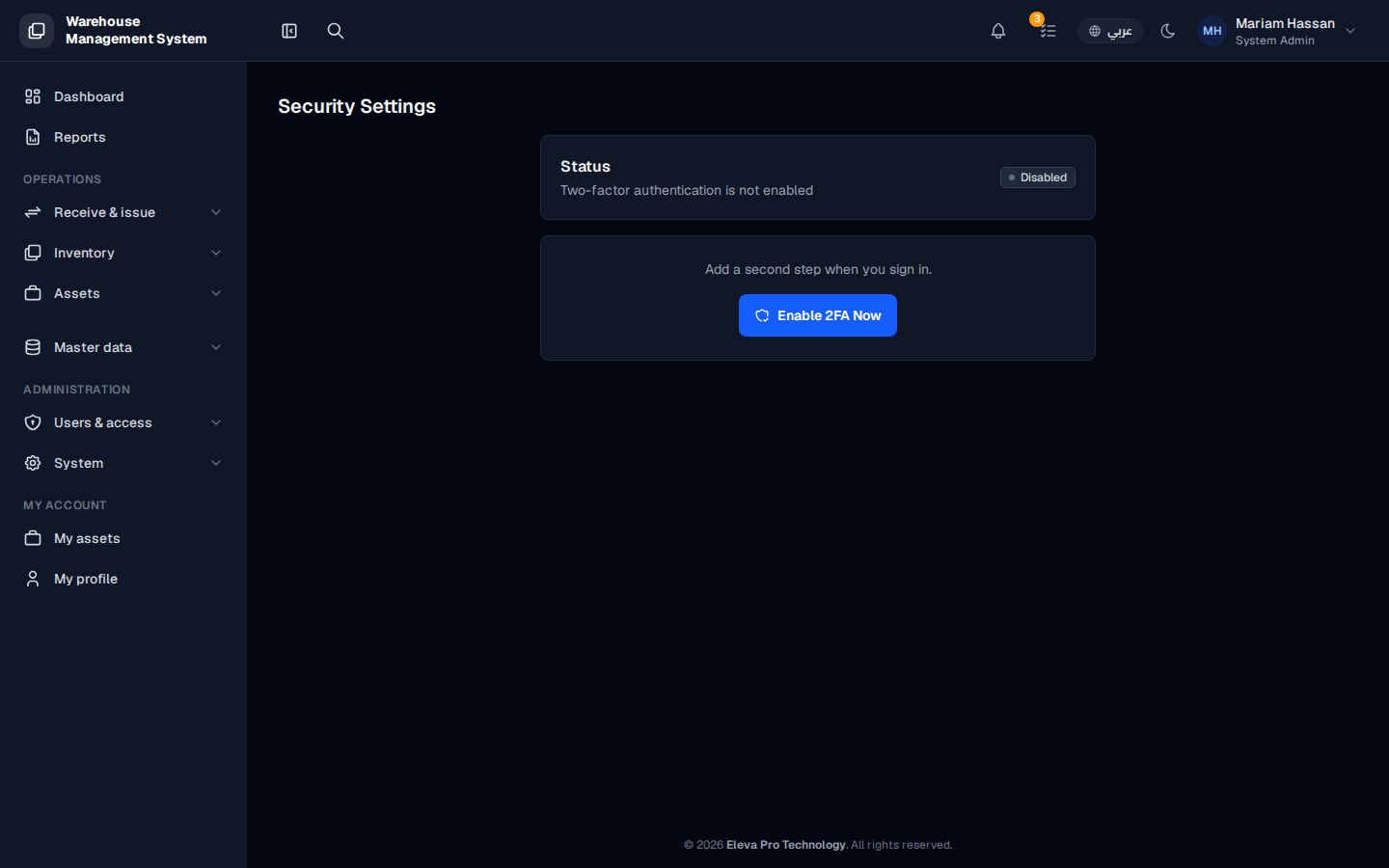This screenshot has height=868, width=1389.
Task: Expand the Receive & issue chevron
Action: 216,212
